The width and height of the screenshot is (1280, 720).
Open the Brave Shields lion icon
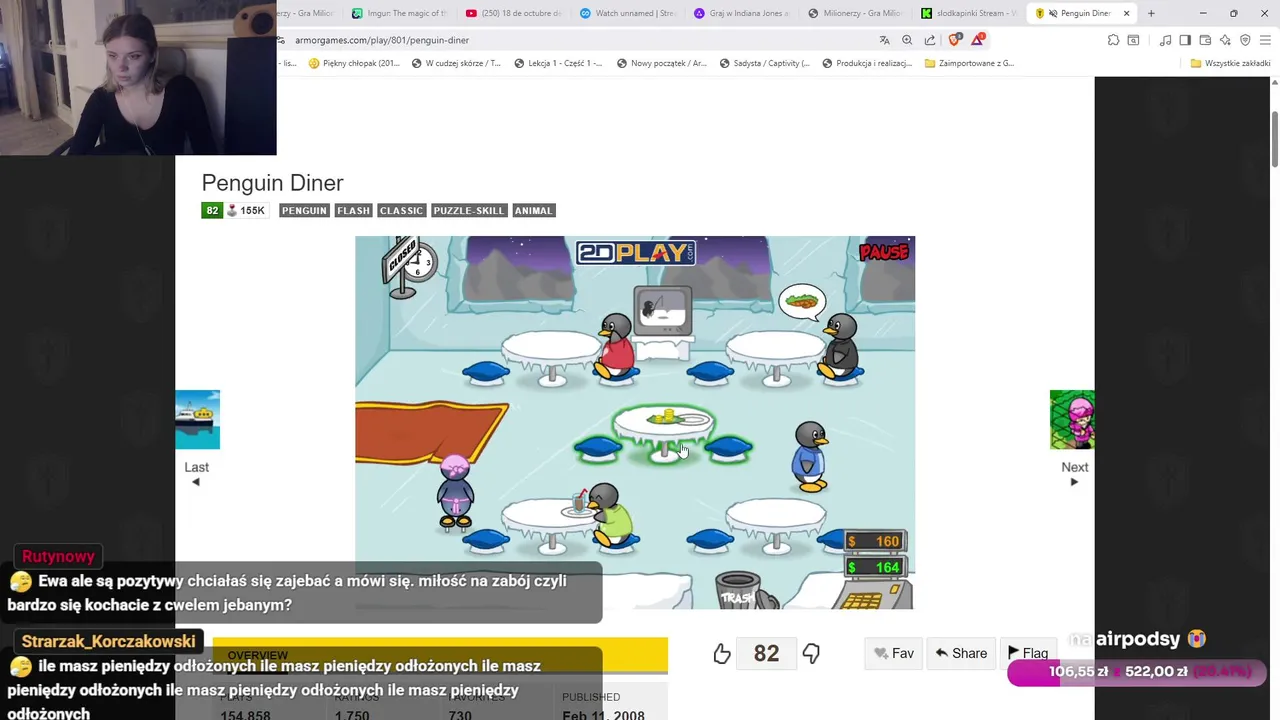pyautogui.click(x=954, y=40)
